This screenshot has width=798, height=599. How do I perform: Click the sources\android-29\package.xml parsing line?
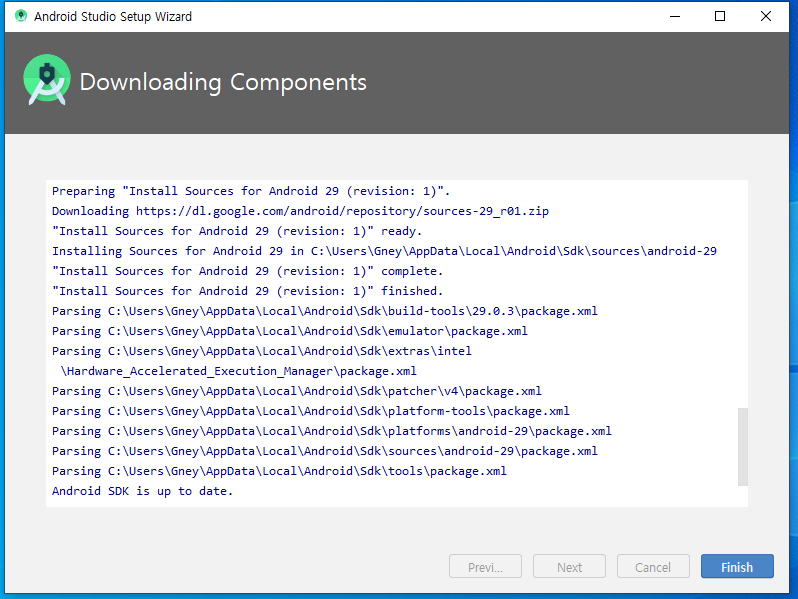[325, 451]
